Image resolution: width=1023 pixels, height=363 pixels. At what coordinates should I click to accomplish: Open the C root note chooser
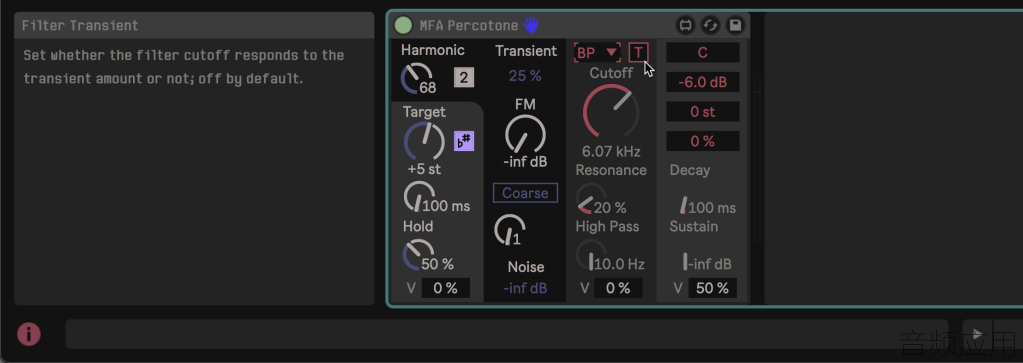click(703, 52)
